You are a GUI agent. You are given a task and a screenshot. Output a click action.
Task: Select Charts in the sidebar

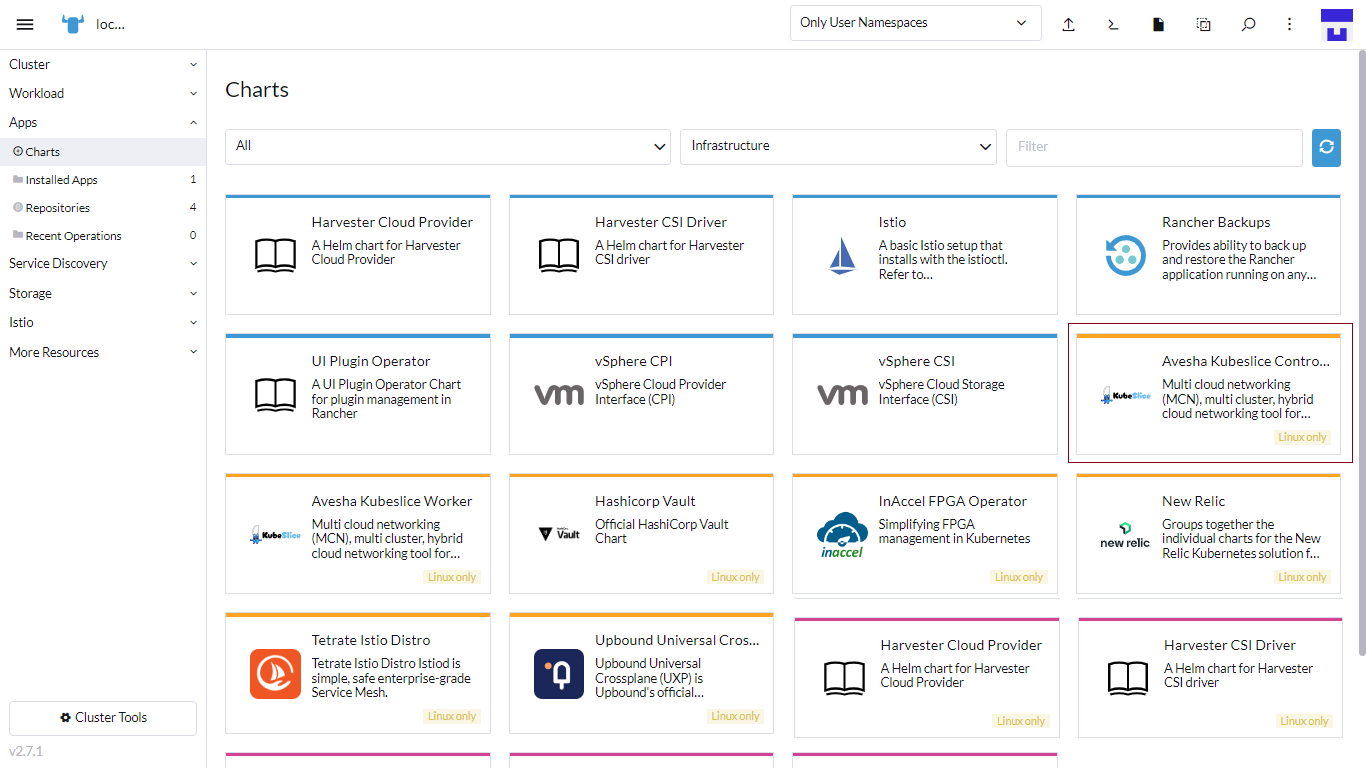click(x=103, y=152)
